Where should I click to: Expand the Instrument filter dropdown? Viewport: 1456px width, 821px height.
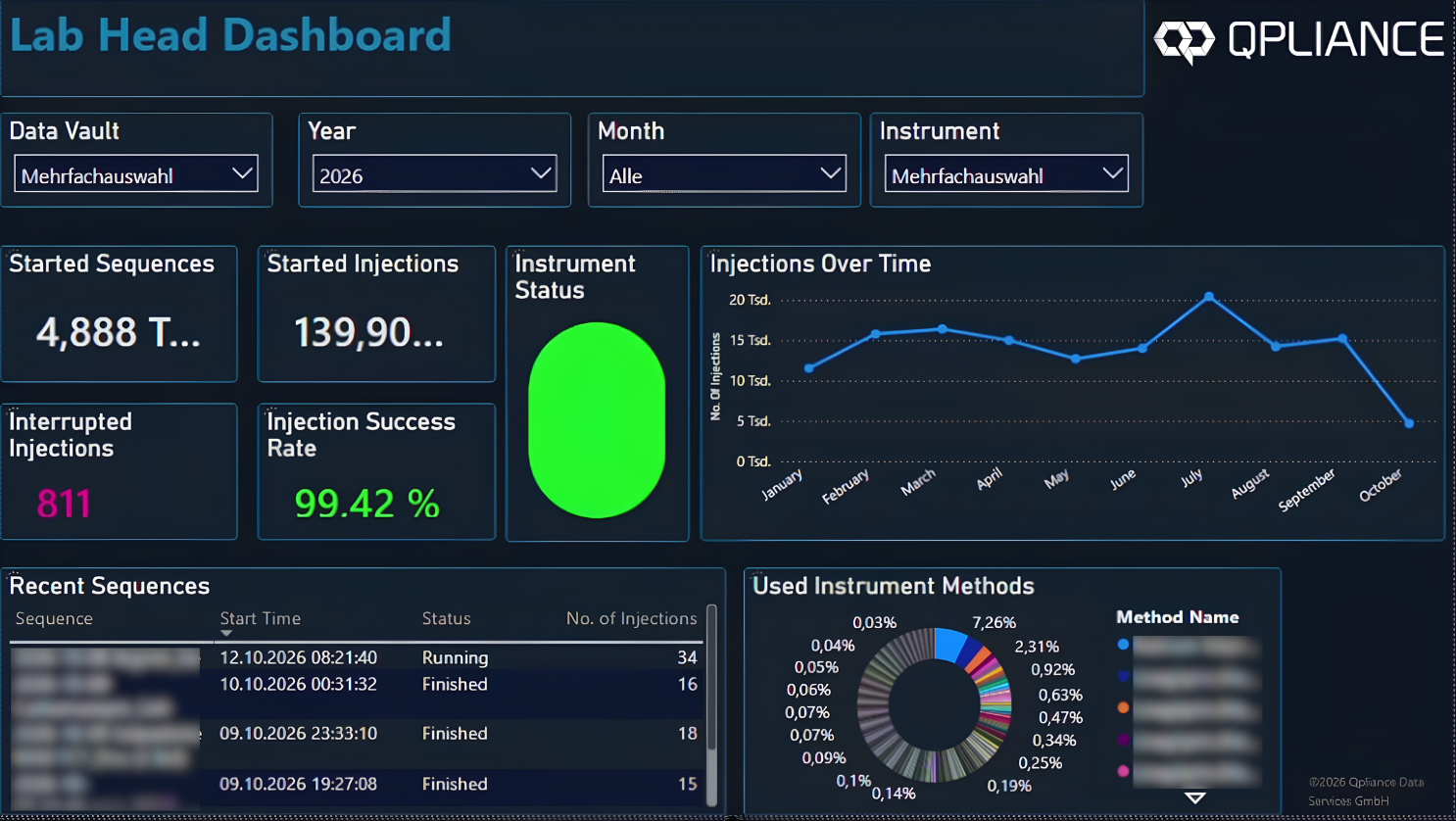[1006, 174]
